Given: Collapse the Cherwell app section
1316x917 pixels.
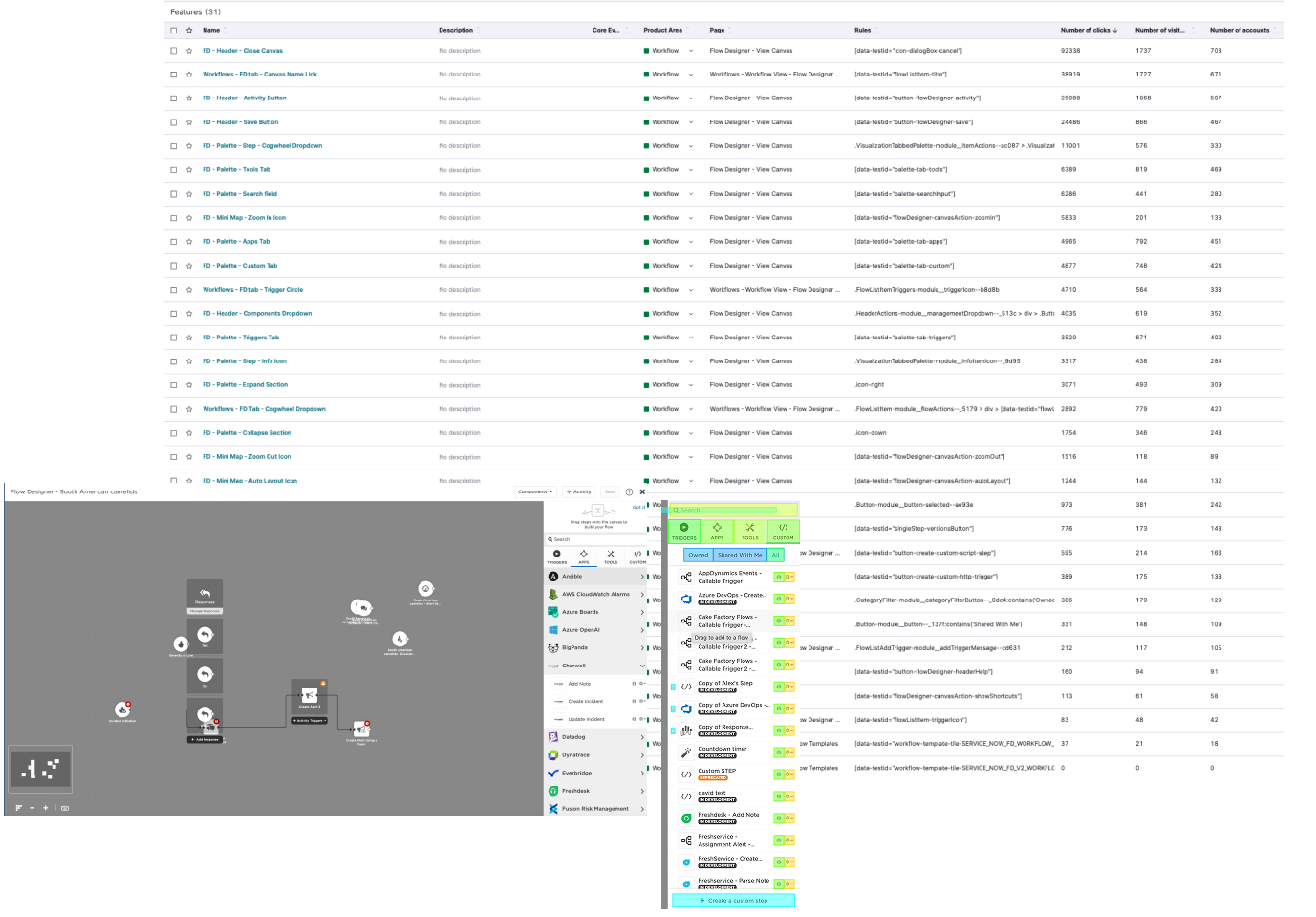Looking at the screenshot, I should point(642,666).
